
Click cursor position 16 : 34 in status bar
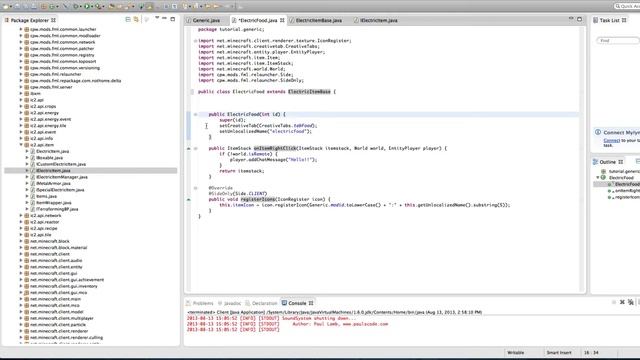pos(591,353)
